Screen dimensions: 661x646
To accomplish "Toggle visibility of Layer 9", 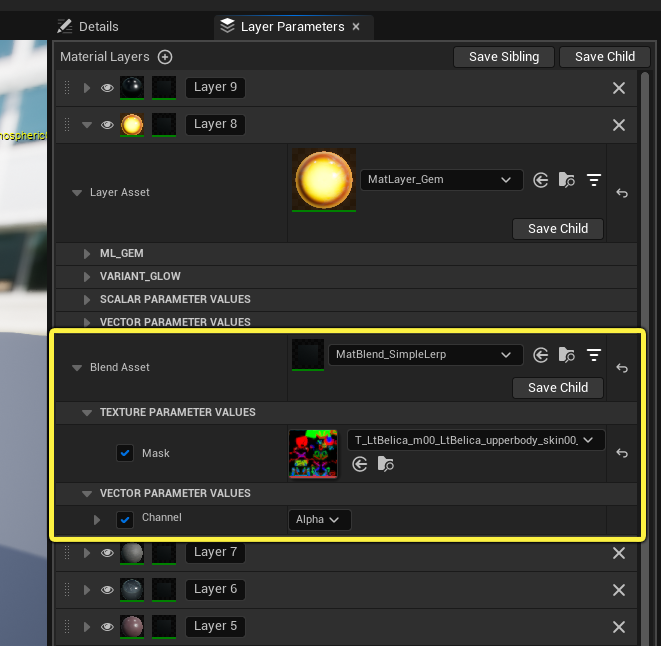I will click(x=107, y=88).
